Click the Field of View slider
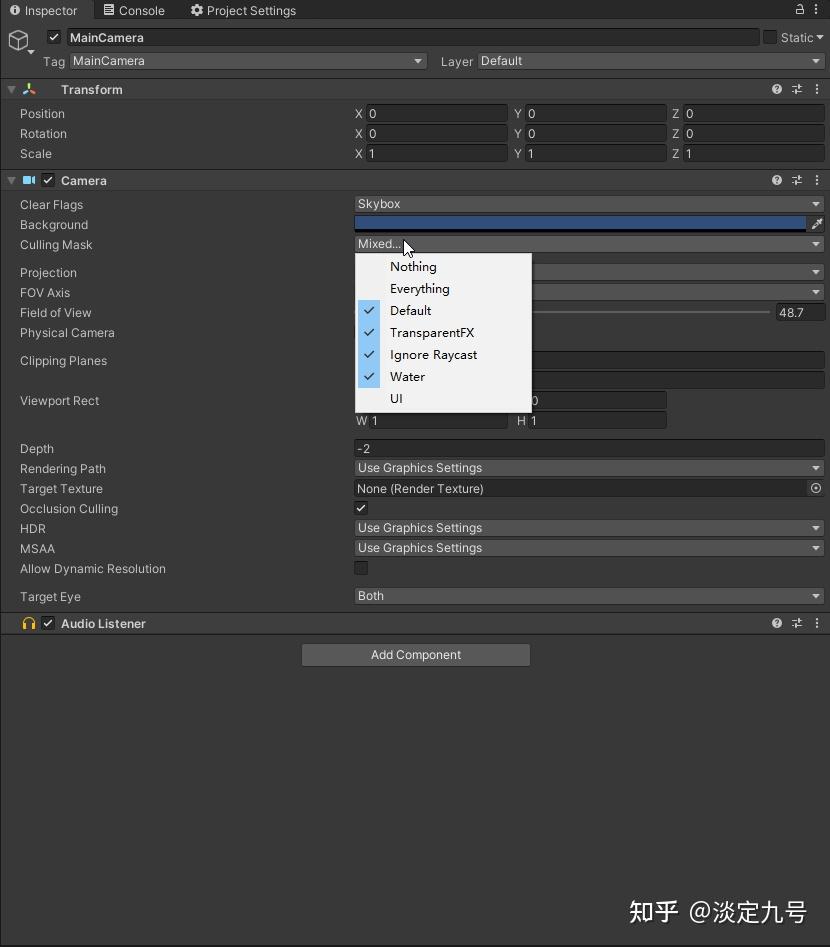This screenshot has width=830, height=947. 651,312
